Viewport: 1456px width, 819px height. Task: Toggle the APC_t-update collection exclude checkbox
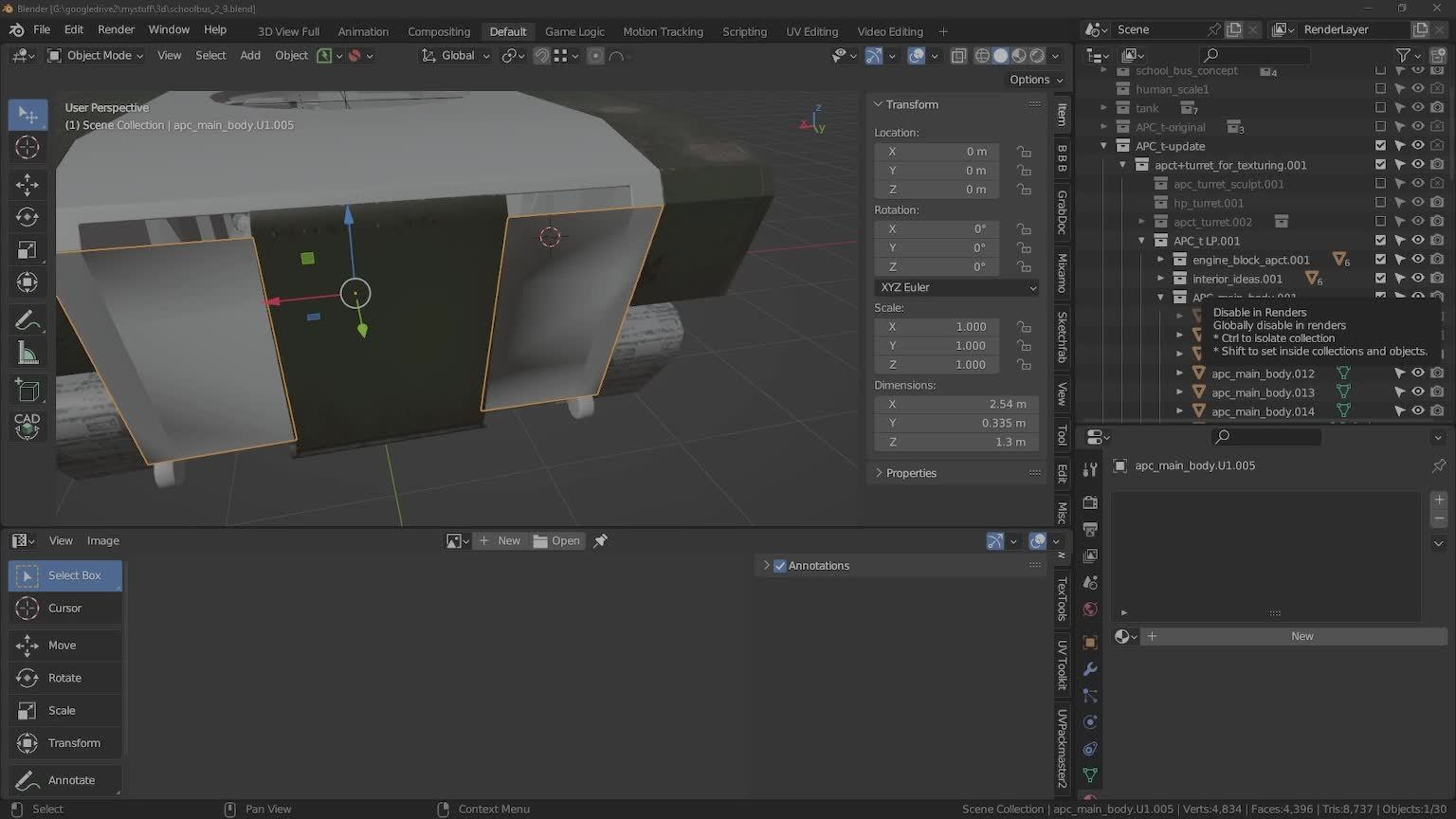point(1380,146)
